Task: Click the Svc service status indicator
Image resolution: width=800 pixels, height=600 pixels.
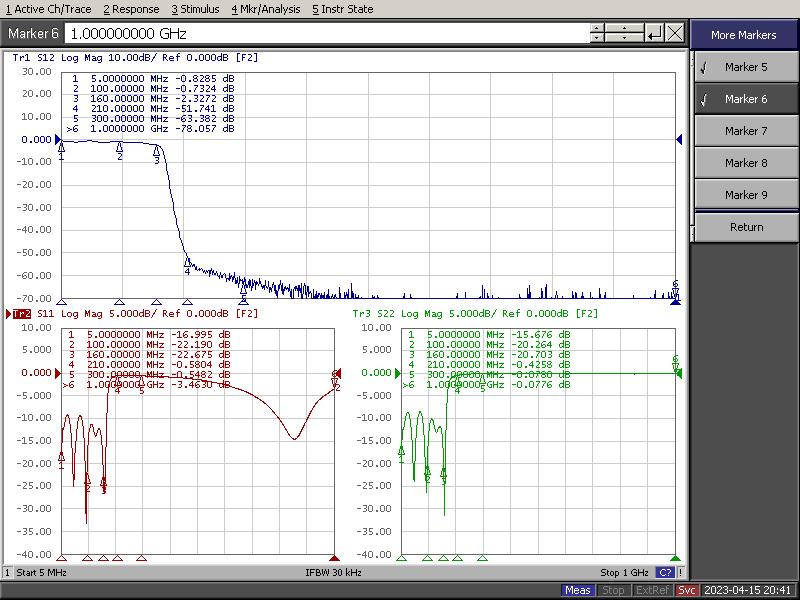Action: [x=687, y=590]
